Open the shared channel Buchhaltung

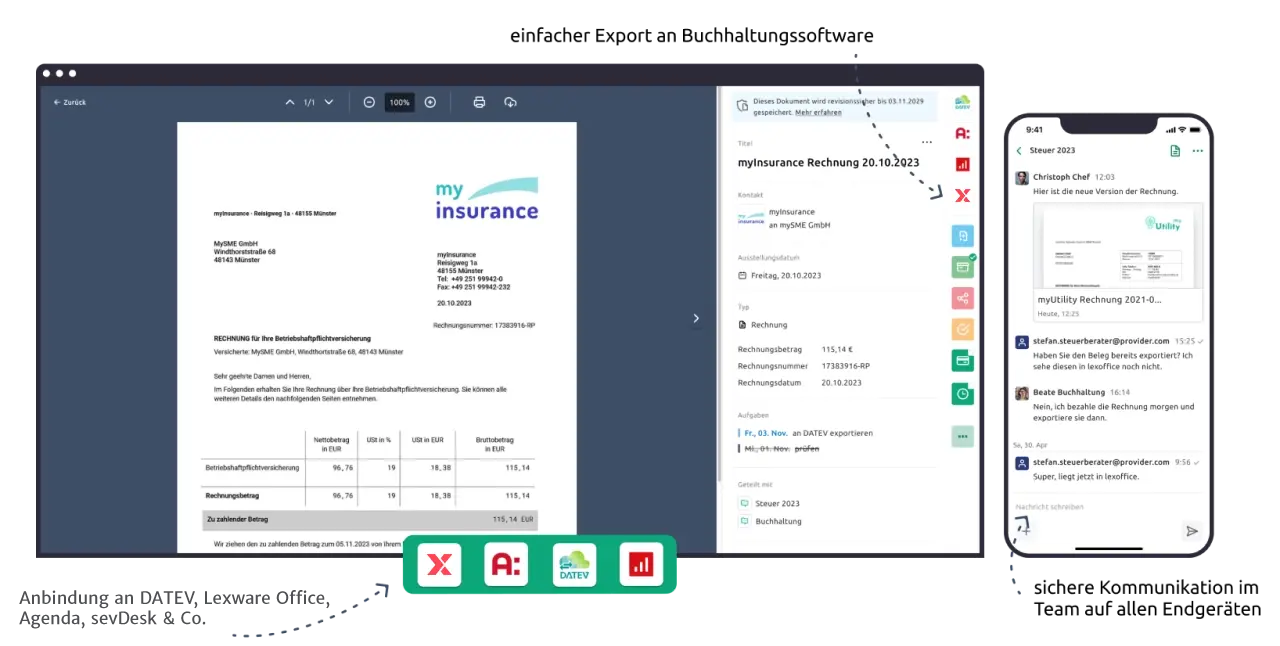[x=770, y=521]
